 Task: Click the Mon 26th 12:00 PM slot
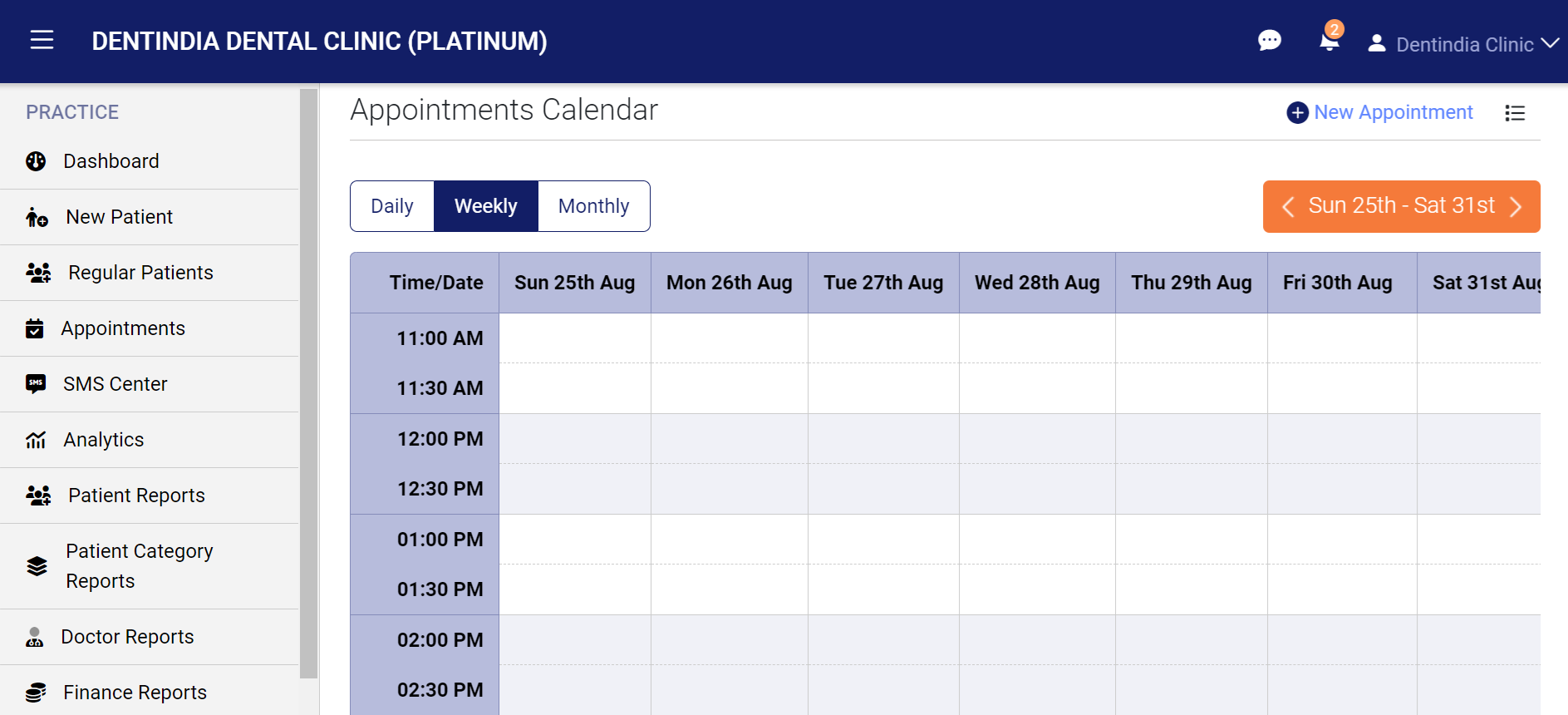729,439
